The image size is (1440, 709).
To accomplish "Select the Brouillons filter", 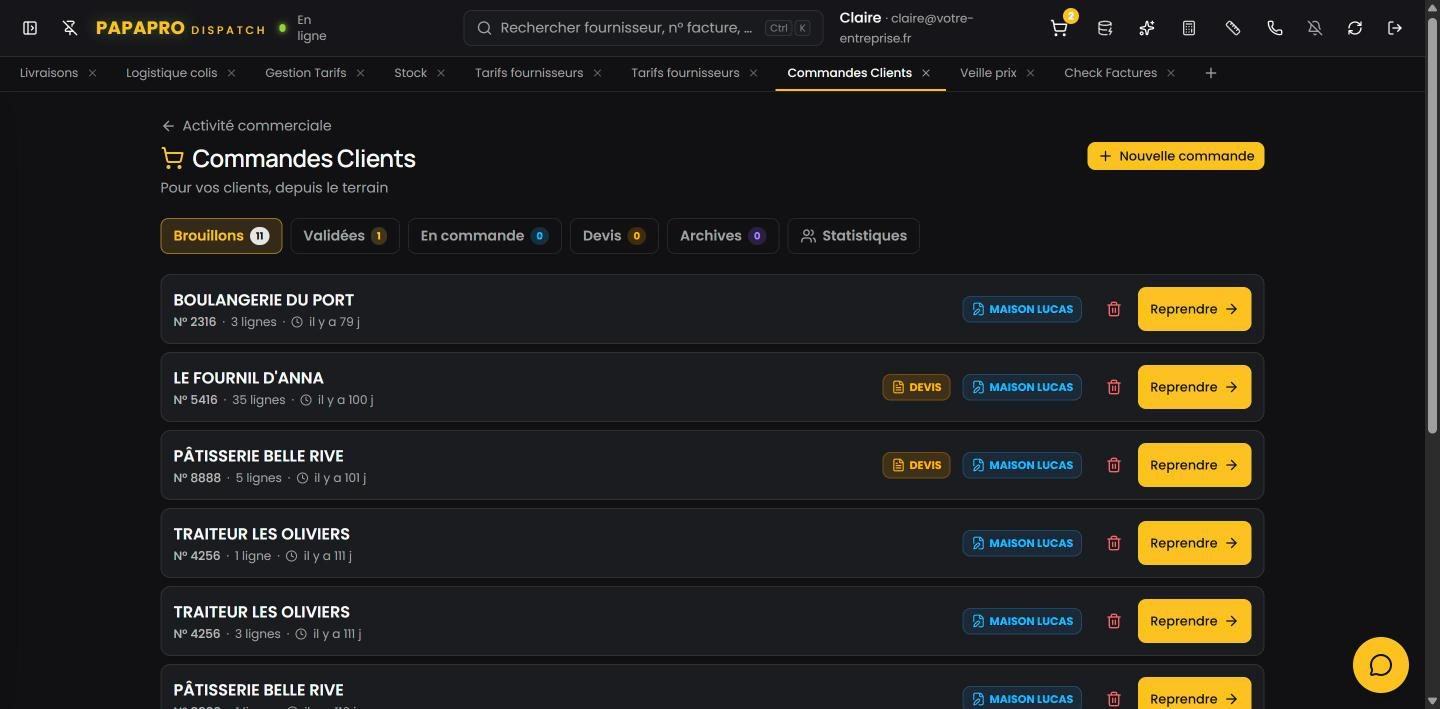I will click(x=221, y=236).
